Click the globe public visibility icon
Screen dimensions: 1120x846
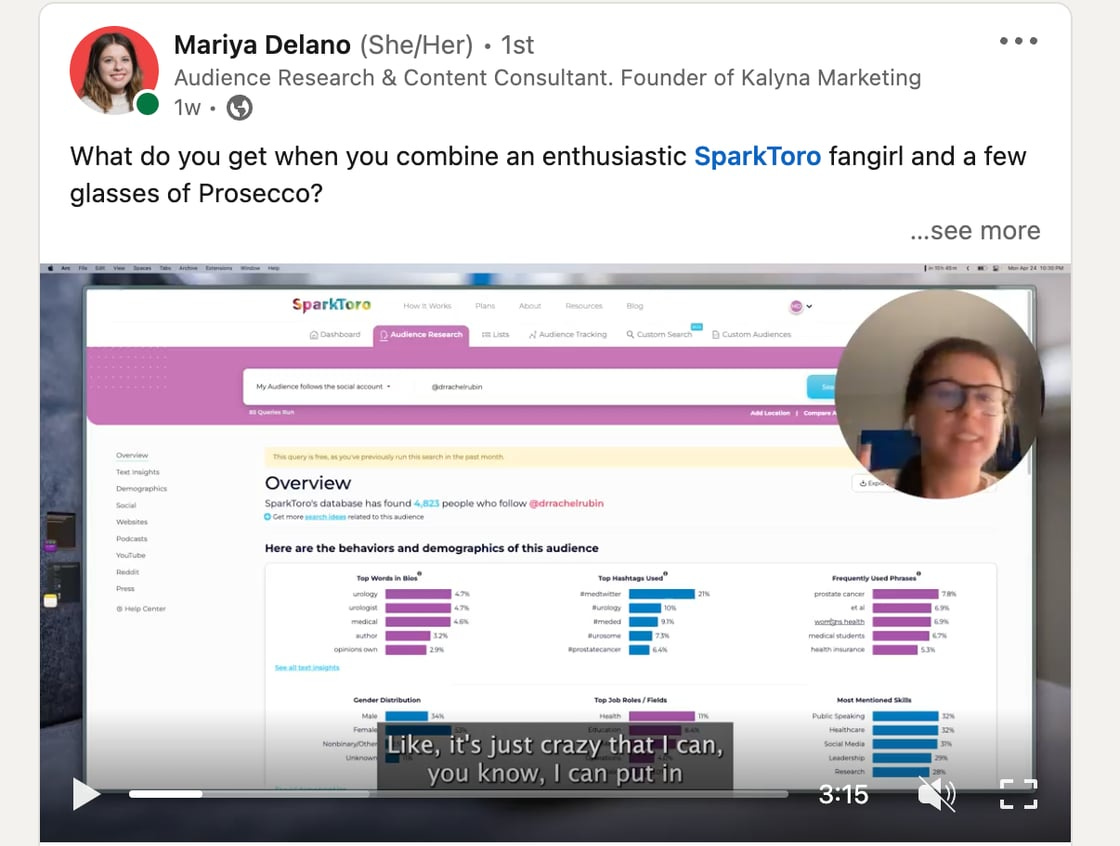pos(239,108)
